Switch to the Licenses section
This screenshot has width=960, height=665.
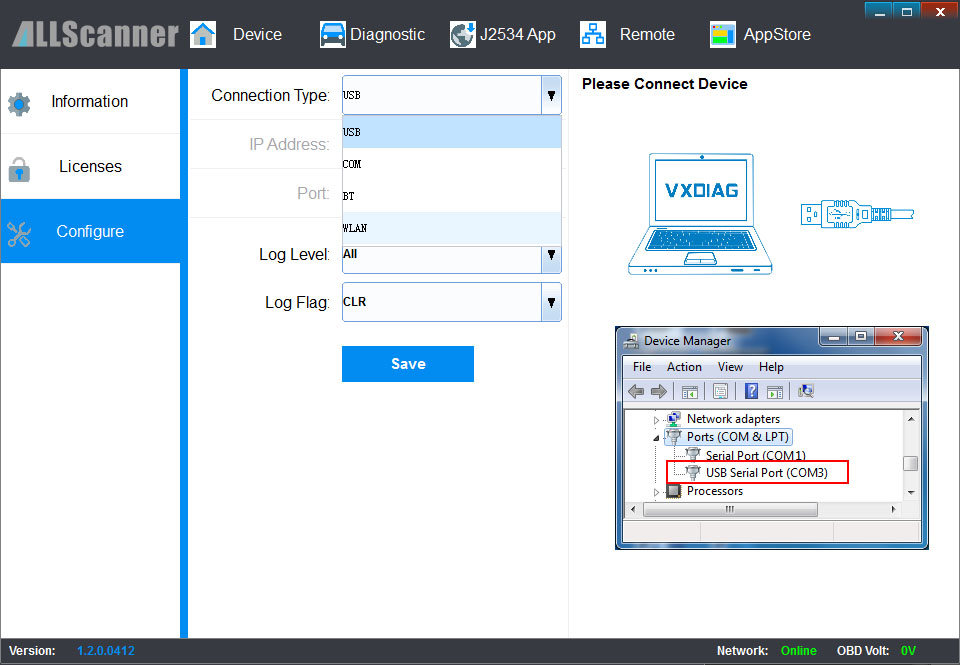[90, 167]
